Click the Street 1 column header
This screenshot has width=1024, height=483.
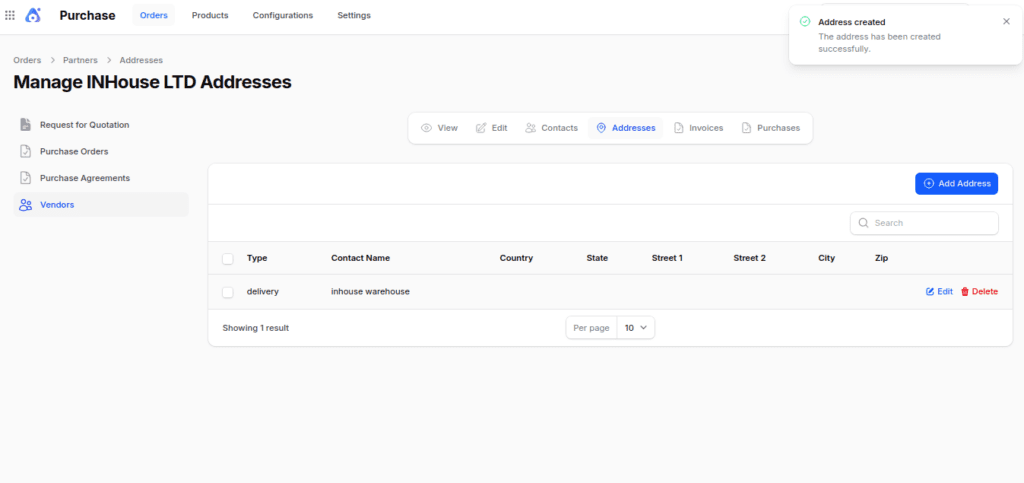pos(667,258)
